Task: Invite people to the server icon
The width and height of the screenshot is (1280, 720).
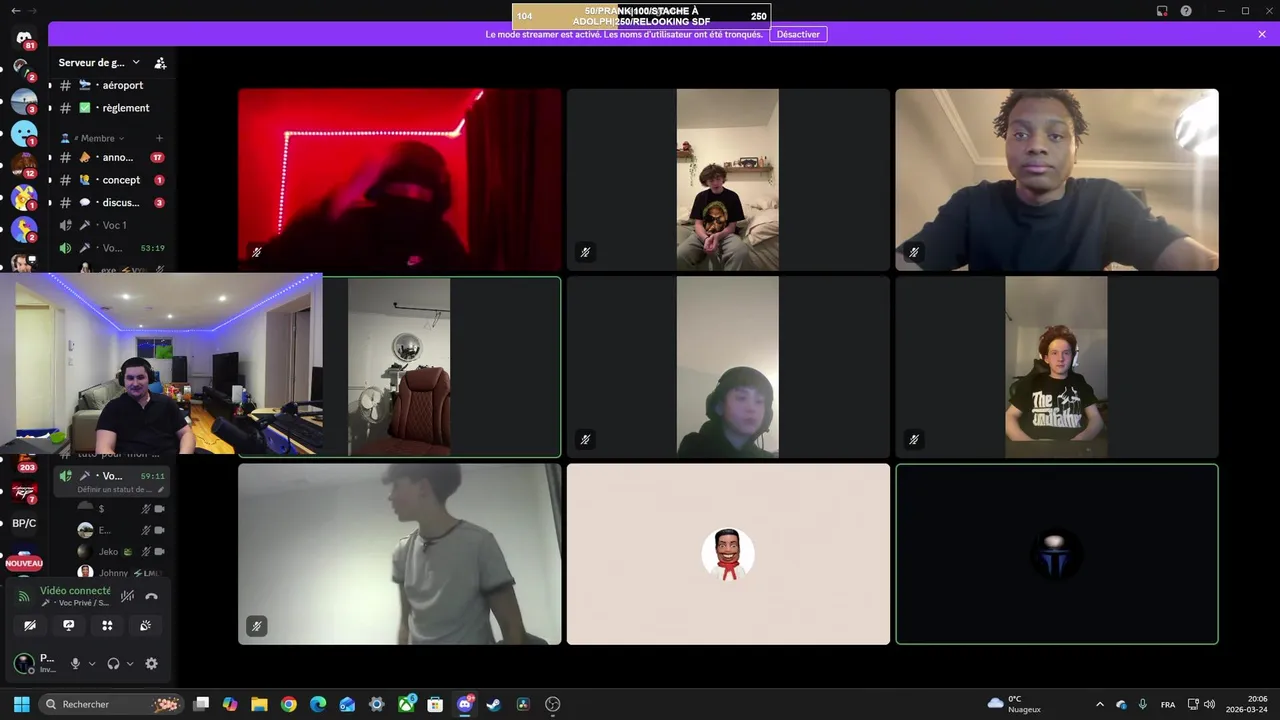Action: click(x=160, y=63)
